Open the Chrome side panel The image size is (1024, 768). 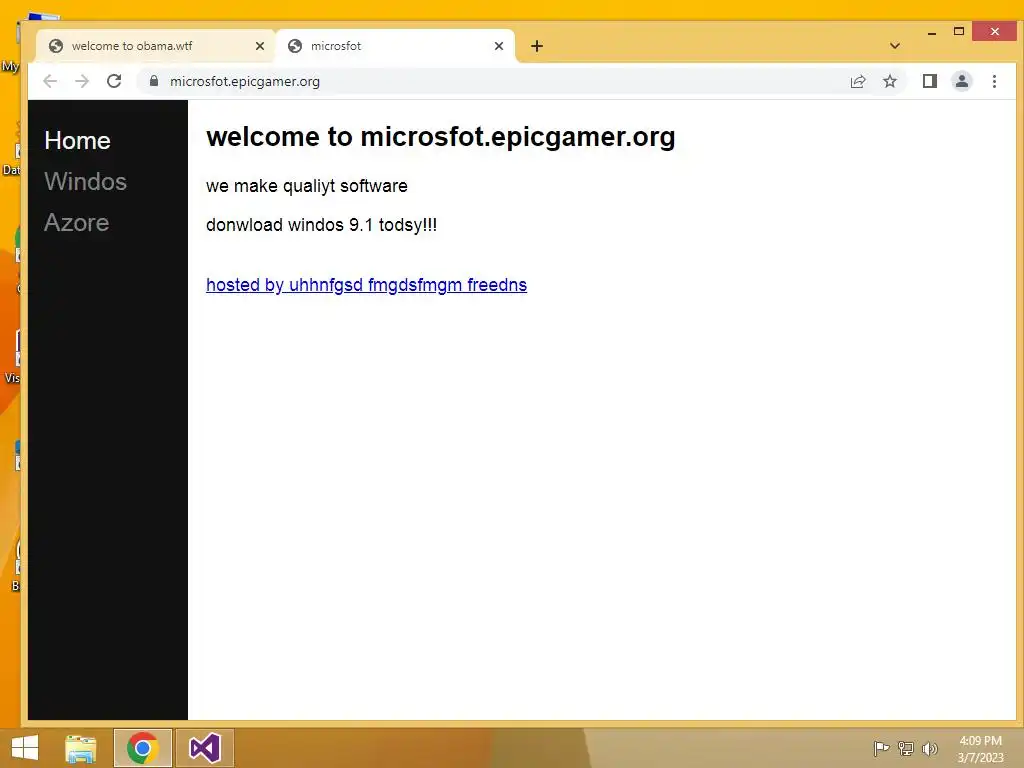[x=929, y=81]
